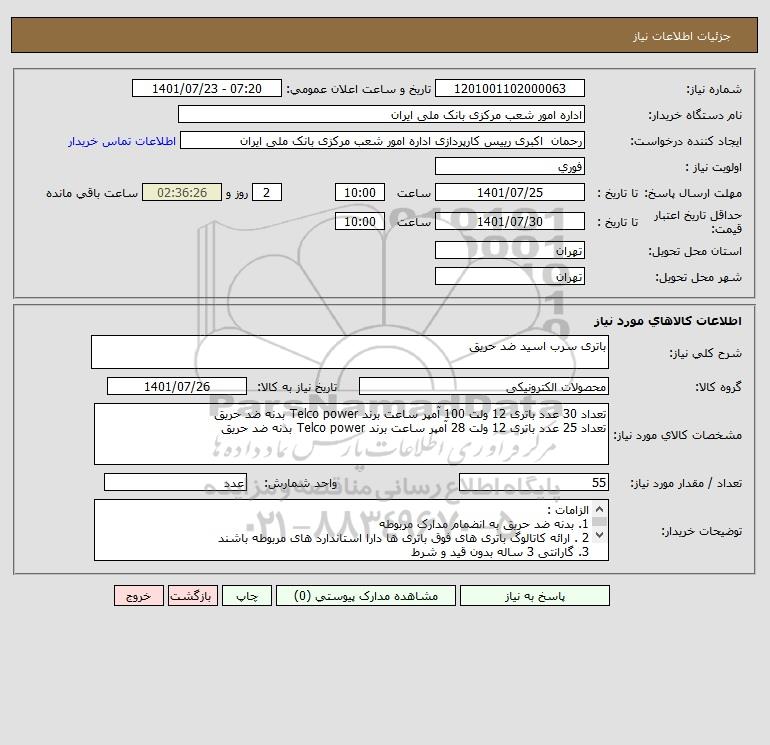
Task: Click the چاپ print button
Action: click(x=247, y=596)
